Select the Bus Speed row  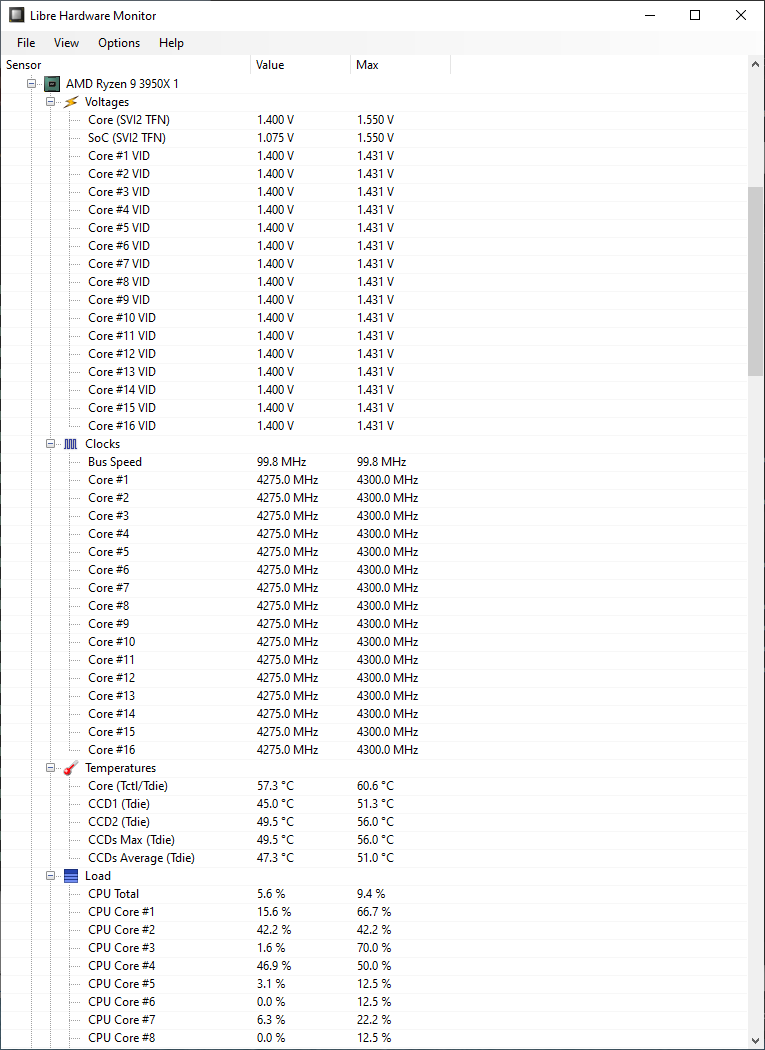pos(374,462)
